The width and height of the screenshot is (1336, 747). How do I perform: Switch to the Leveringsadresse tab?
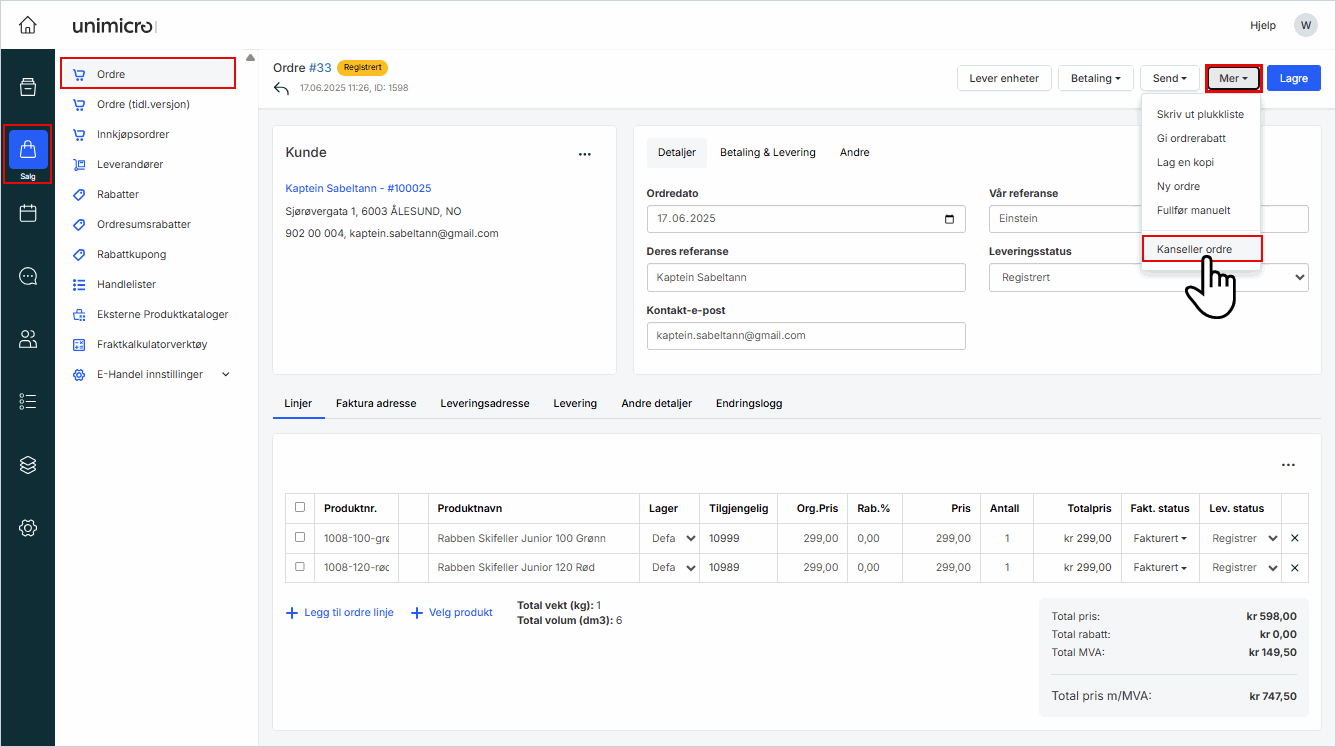pyautogui.click(x=484, y=403)
